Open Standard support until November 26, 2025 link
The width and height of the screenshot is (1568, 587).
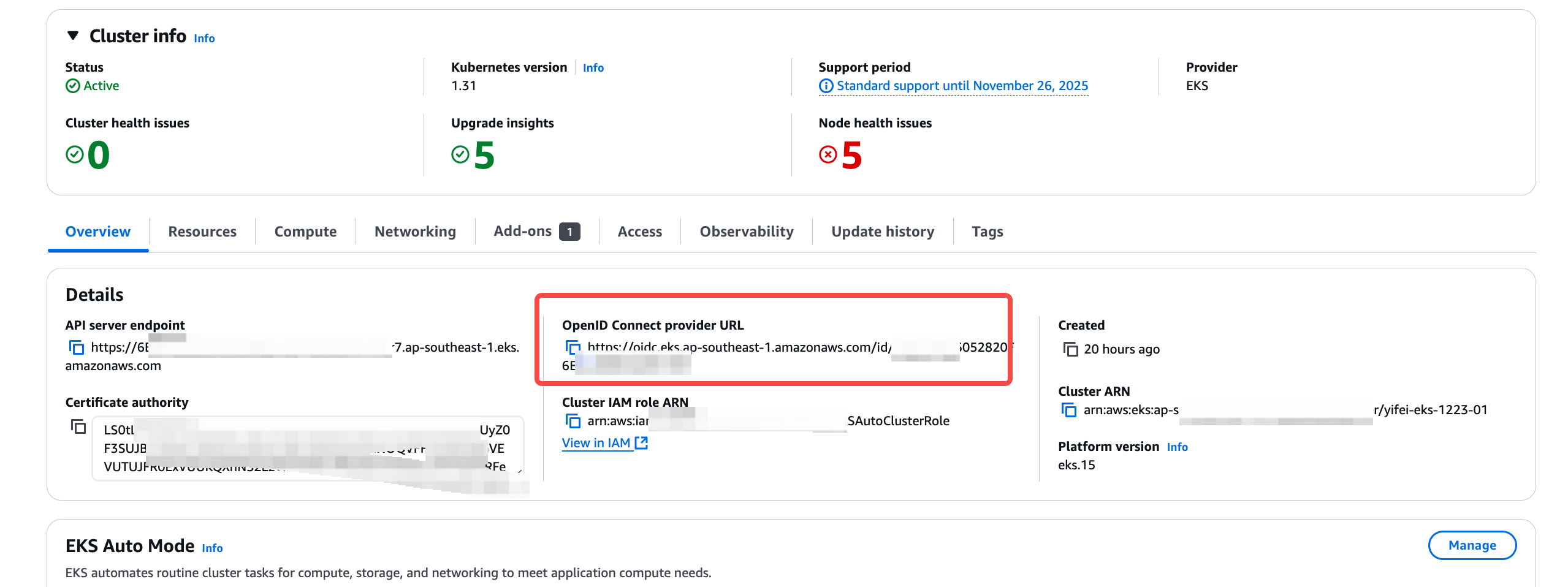(962, 86)
